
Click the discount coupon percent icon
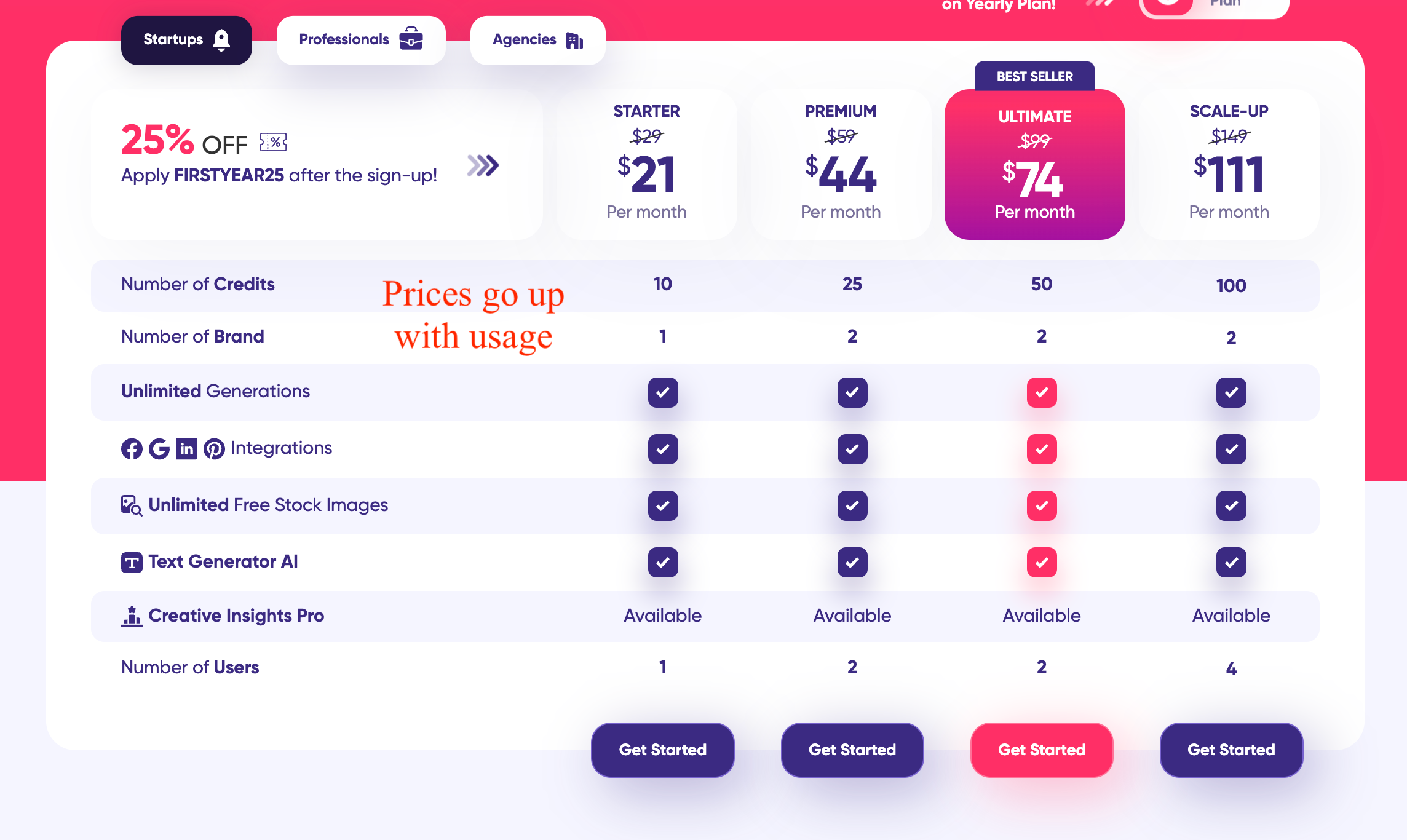point(274,143)
